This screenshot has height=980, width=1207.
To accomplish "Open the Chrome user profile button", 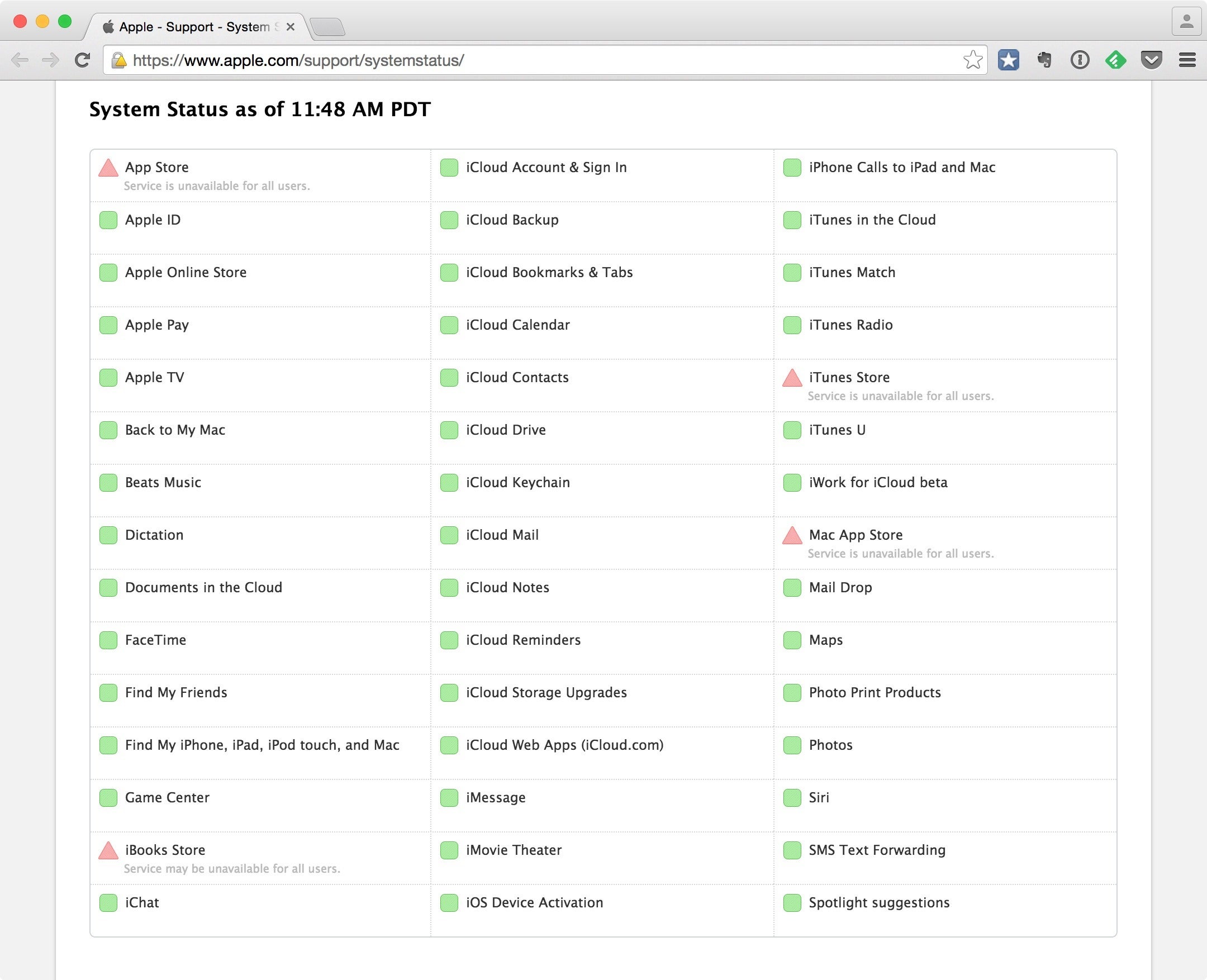I will coord(1186,22).
